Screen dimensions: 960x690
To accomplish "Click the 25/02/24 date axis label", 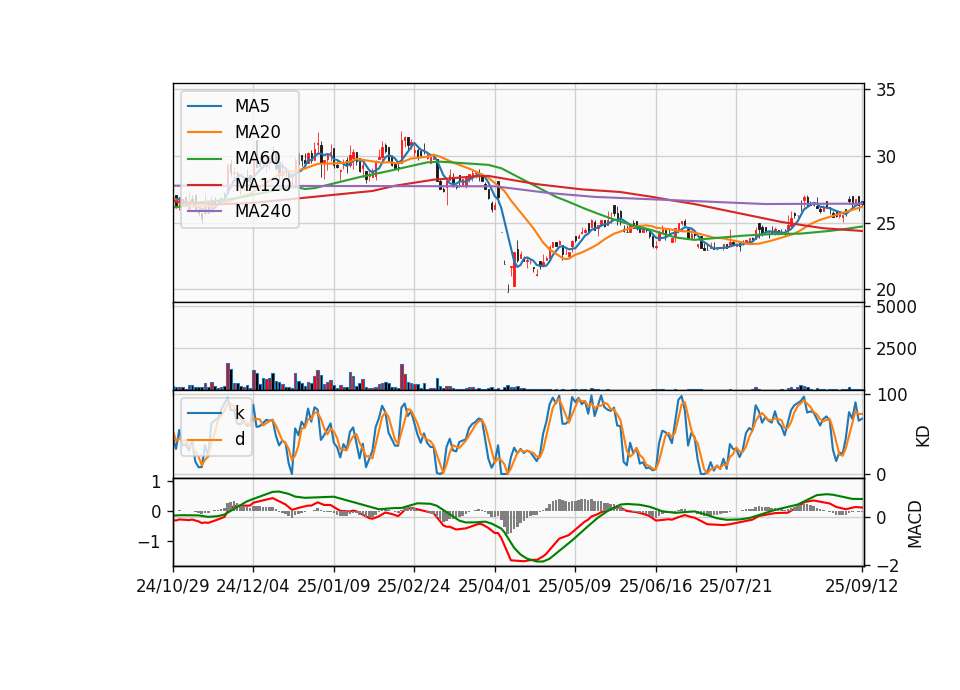I will pyautogui.click(x=414, y=586).
